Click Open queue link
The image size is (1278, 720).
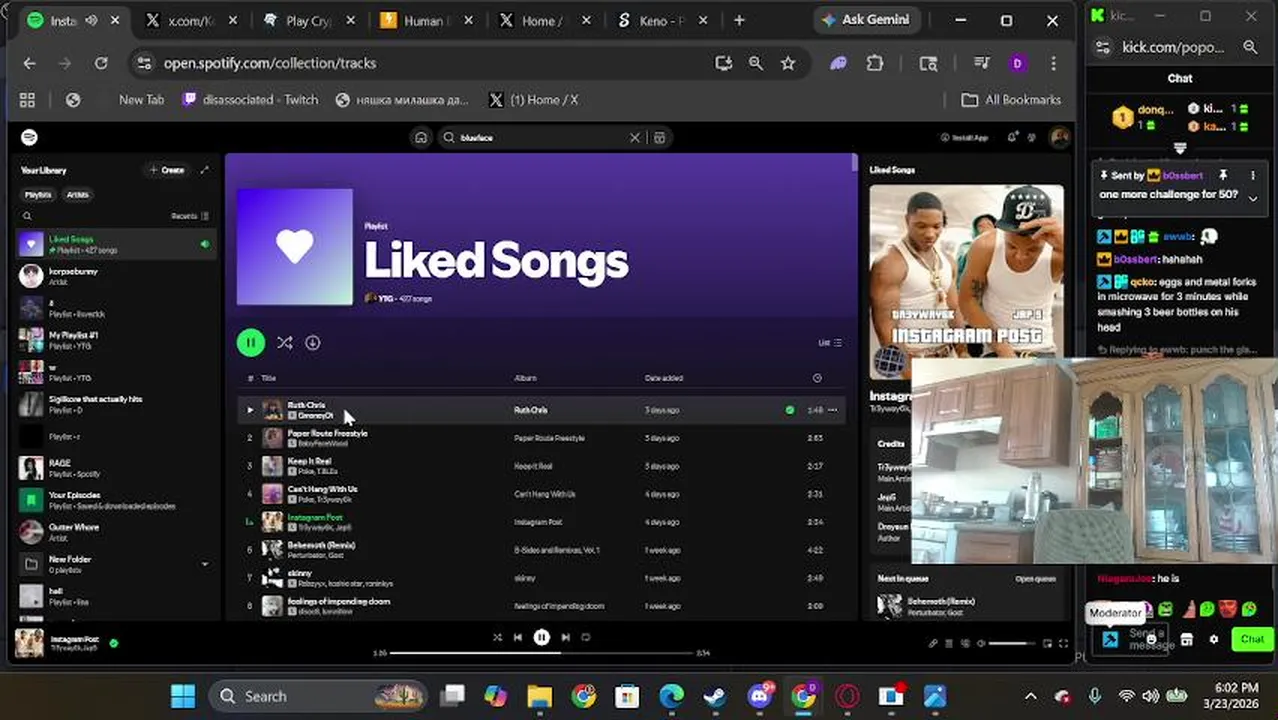[x=1035, y=579]
